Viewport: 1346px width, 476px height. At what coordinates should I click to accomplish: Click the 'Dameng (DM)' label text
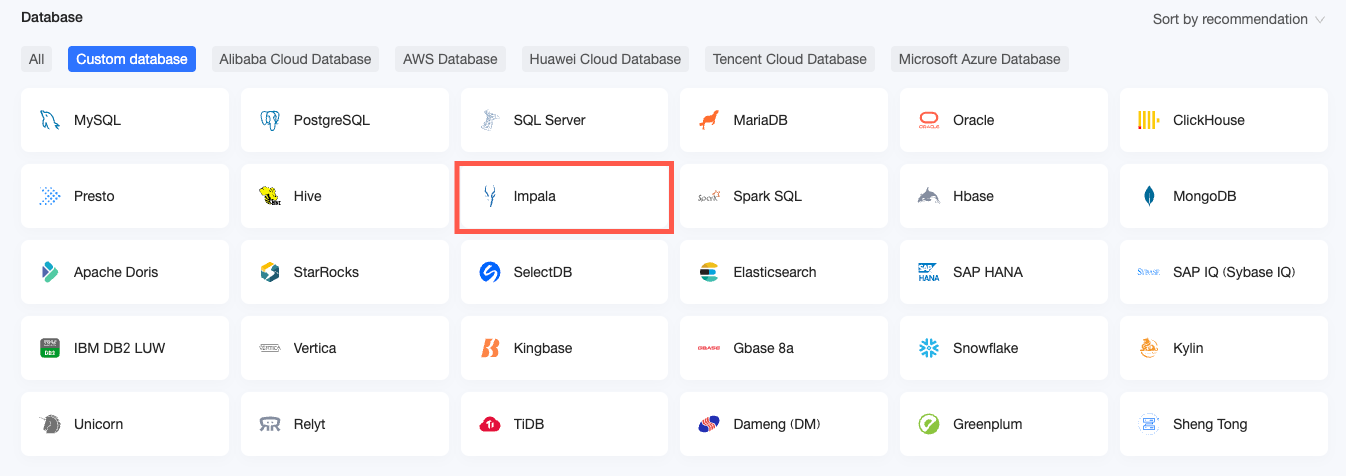(777, 424)
